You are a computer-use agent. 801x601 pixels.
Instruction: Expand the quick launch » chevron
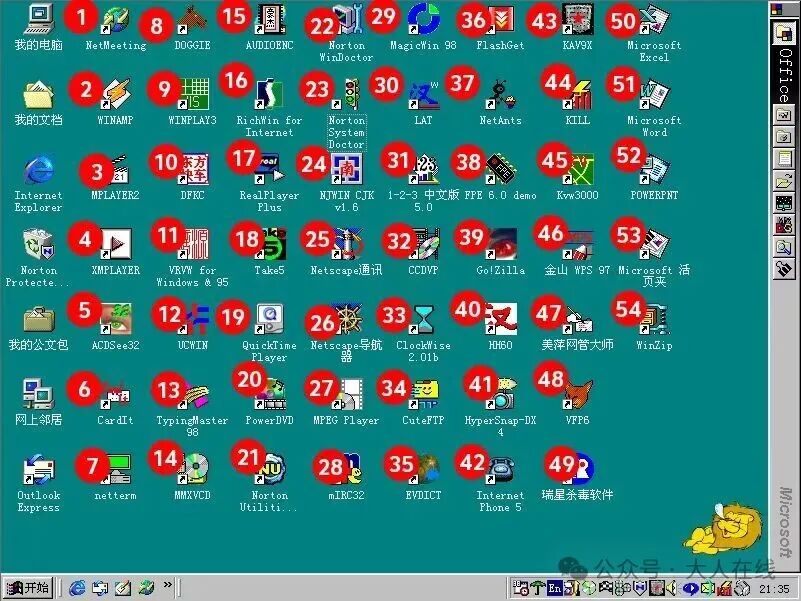point(168,585)
